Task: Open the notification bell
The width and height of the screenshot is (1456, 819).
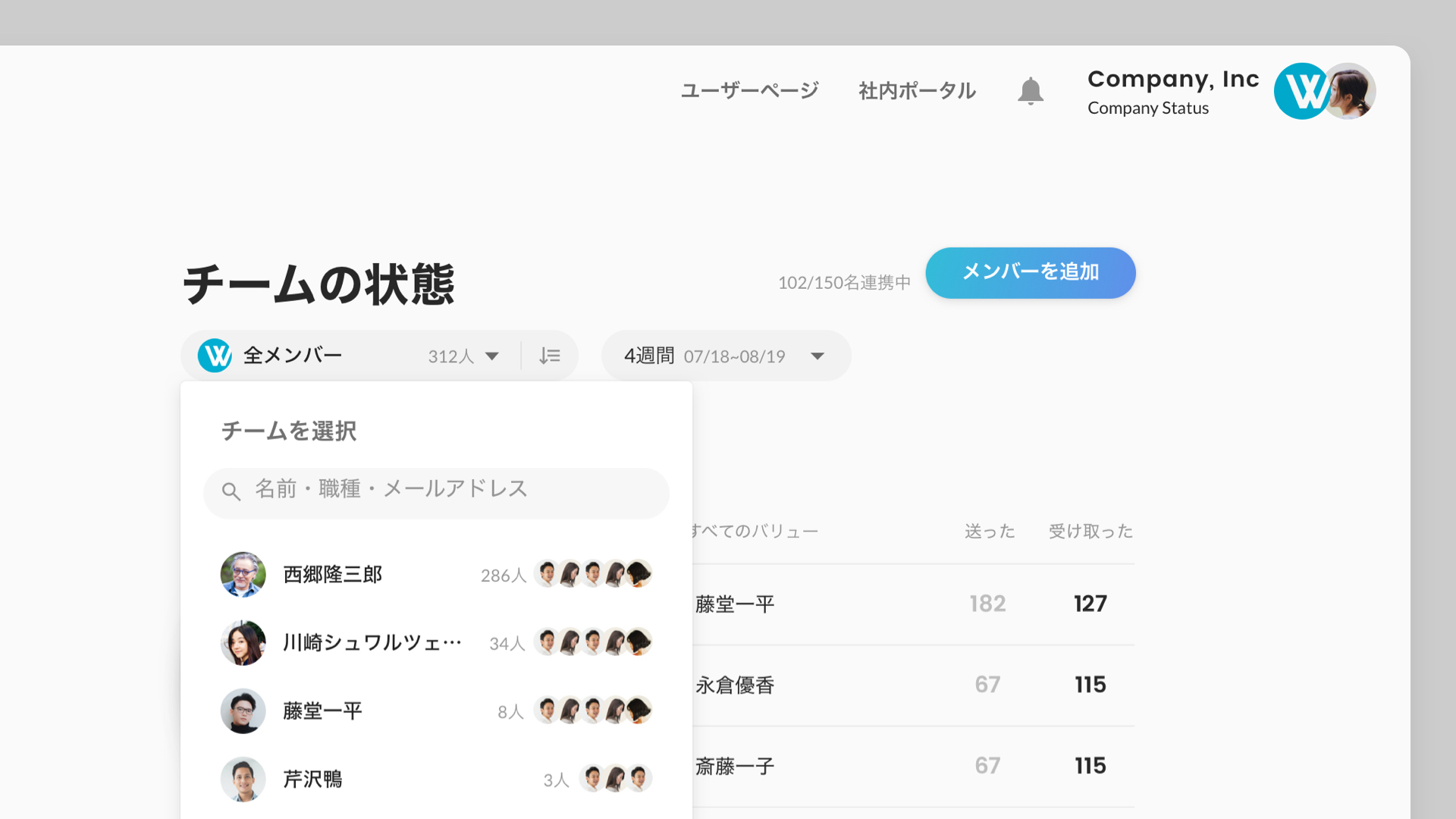Action: 1030,91
